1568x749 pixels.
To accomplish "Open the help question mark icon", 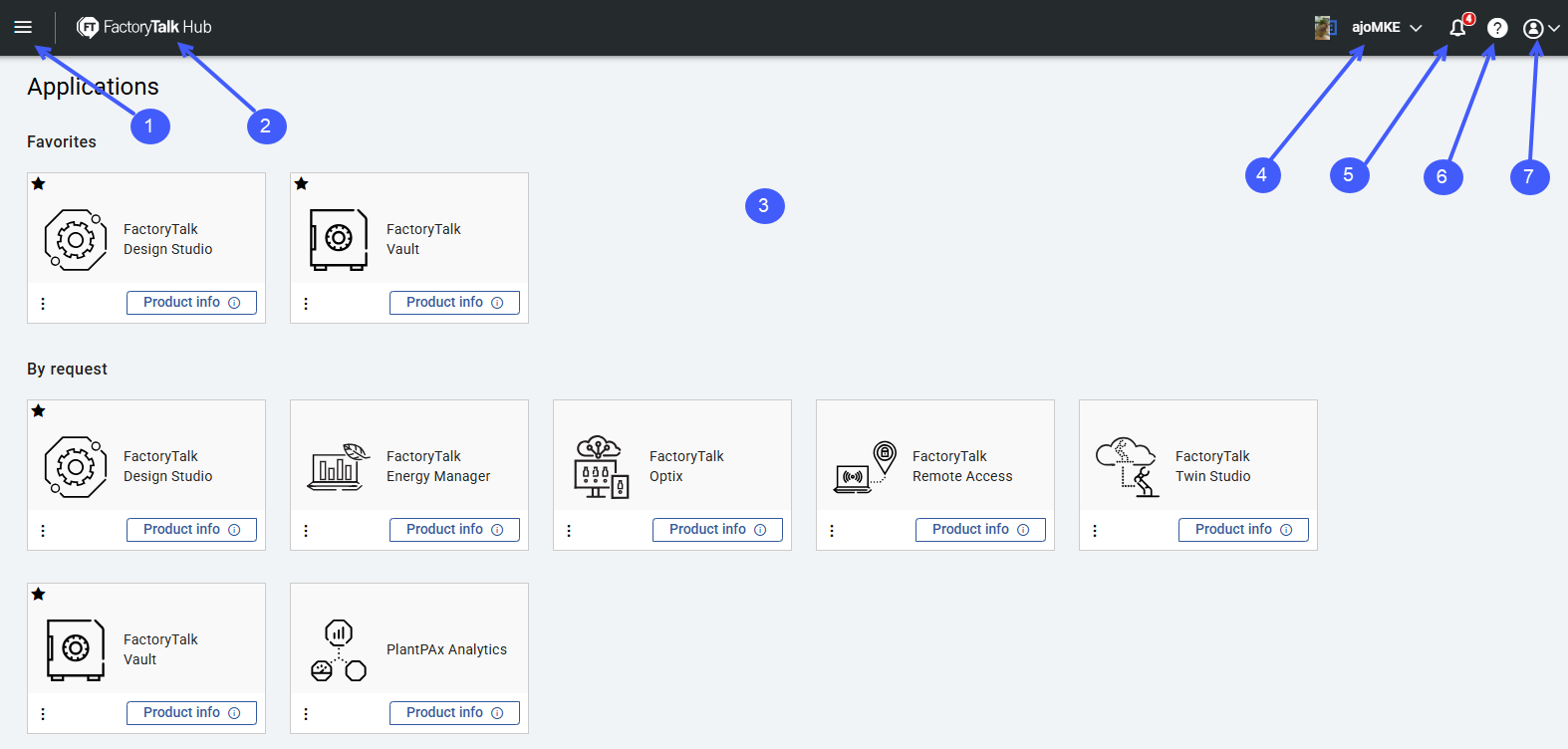I will point(1497,28).
